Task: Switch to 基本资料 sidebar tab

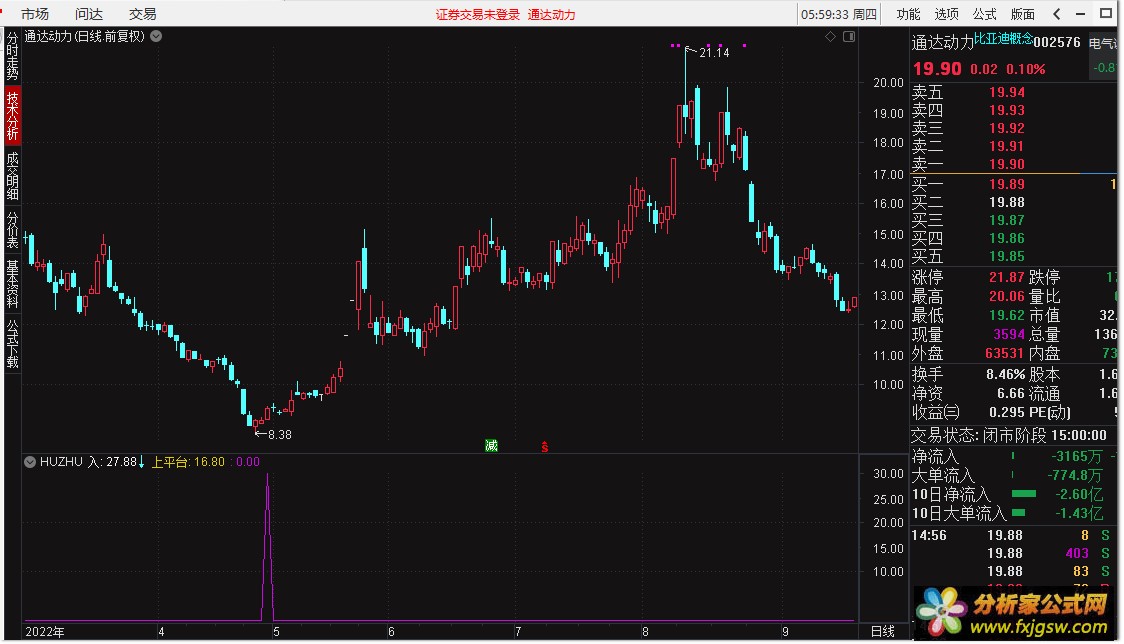Action: pos(12,283)
